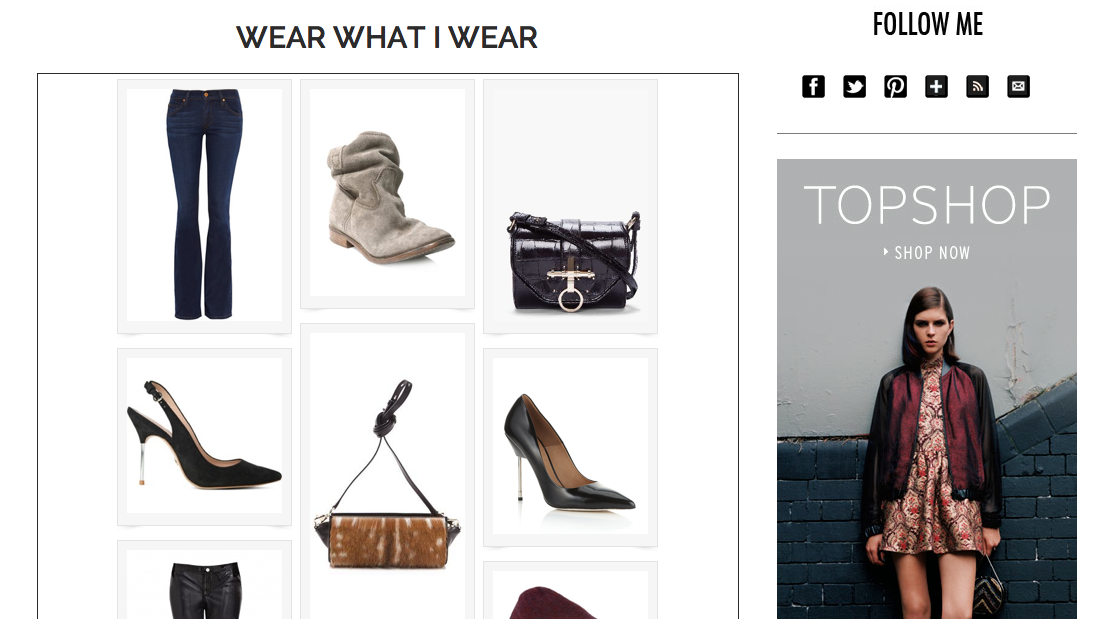Open the black patent crossbody bag item

click(x=571, y=207)
